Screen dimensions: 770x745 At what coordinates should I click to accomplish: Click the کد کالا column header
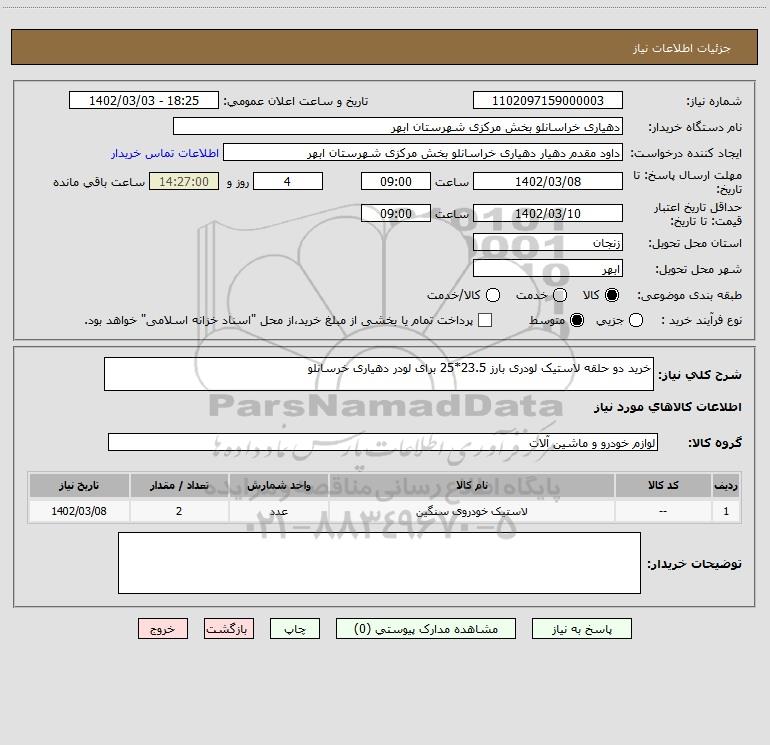coord(663,486)
